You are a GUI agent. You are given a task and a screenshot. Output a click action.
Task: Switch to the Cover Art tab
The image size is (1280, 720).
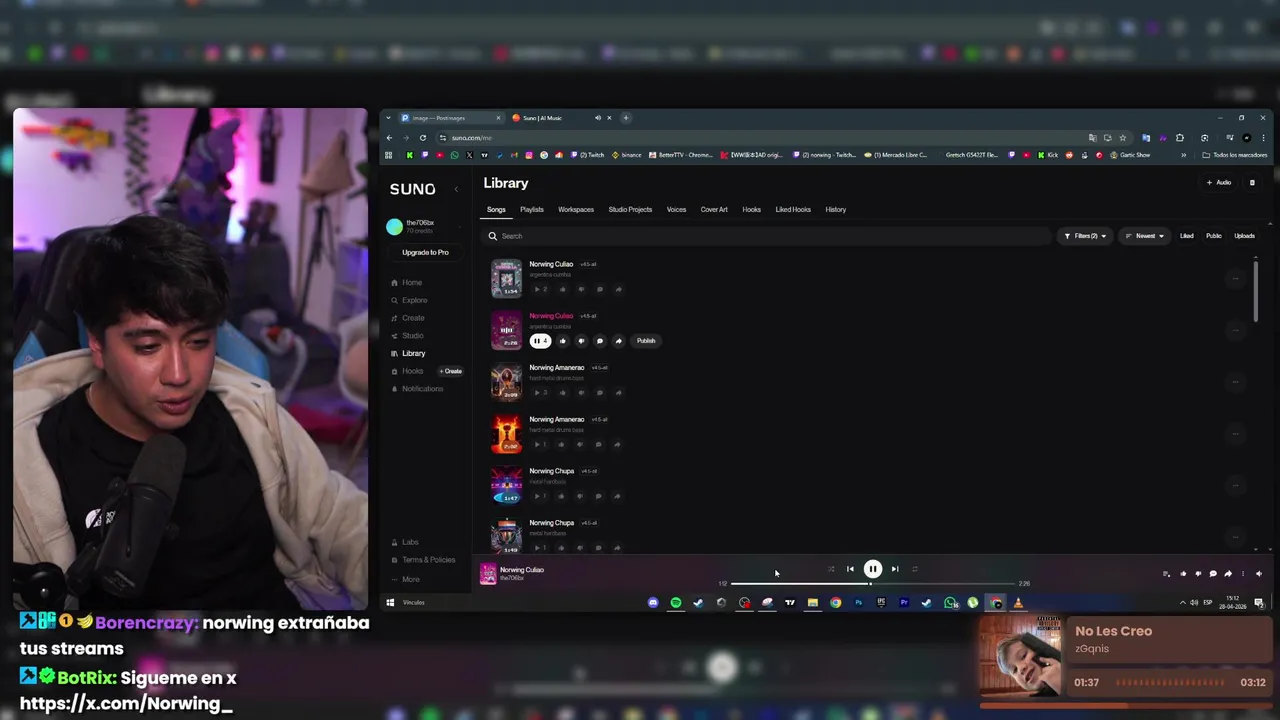point(714,210)
